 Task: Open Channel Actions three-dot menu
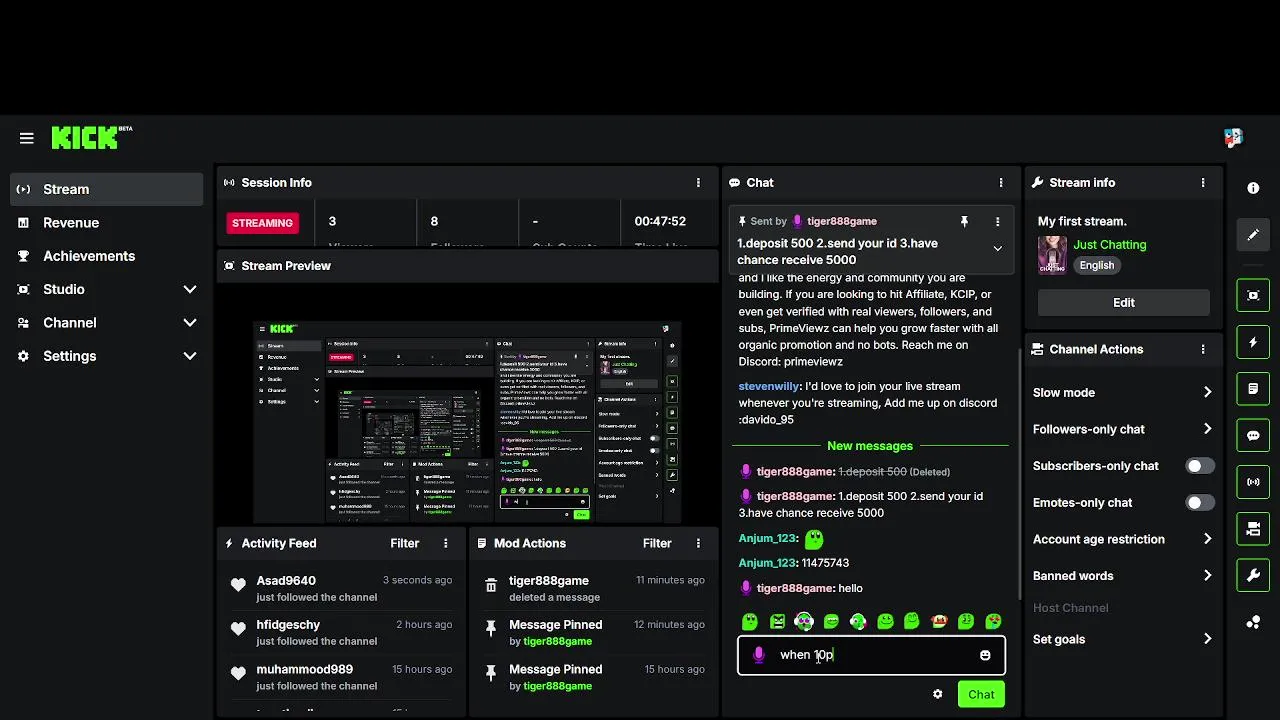tap(1203, 349)
